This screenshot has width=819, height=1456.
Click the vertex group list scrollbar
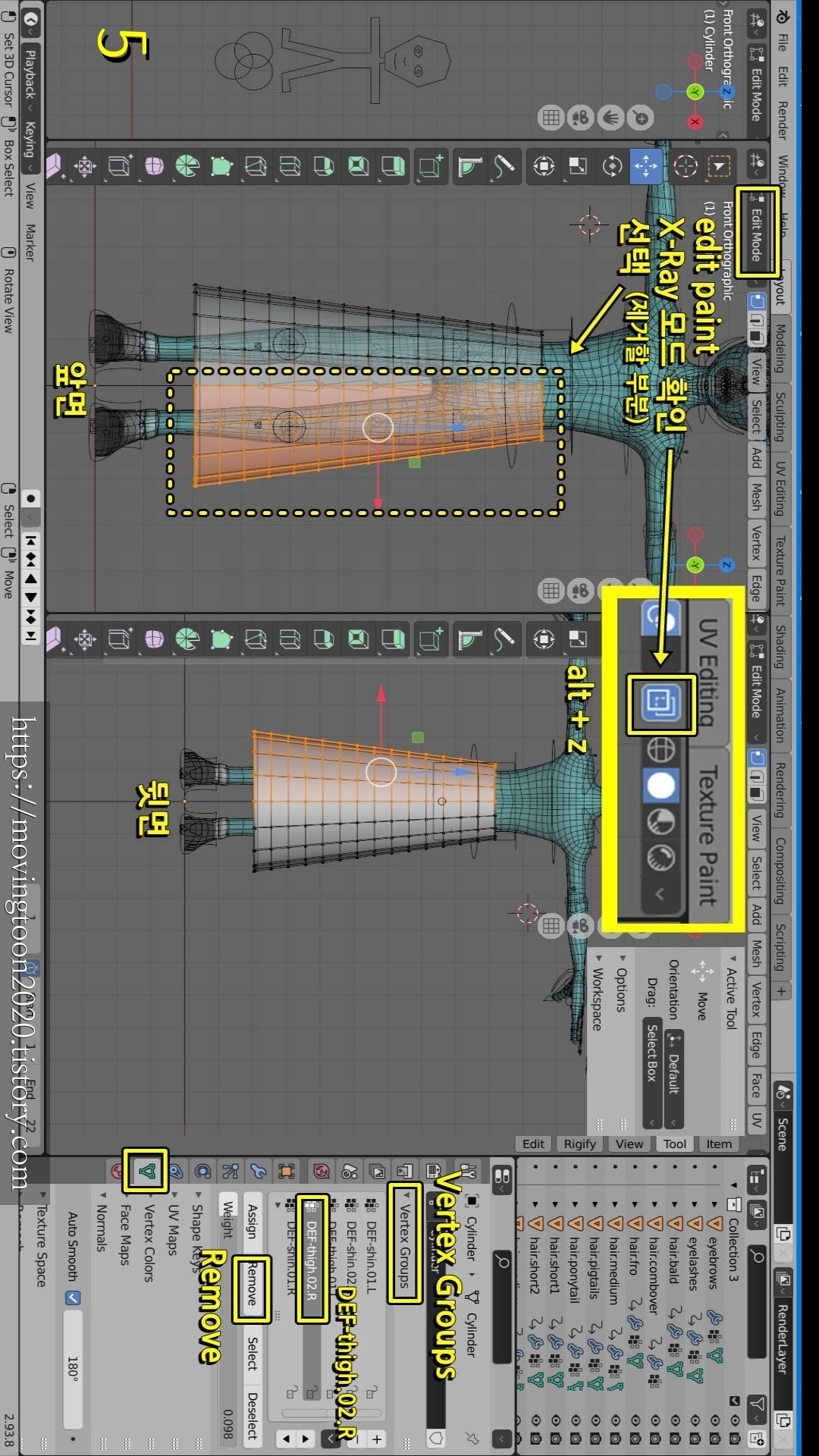point(331,1413)
